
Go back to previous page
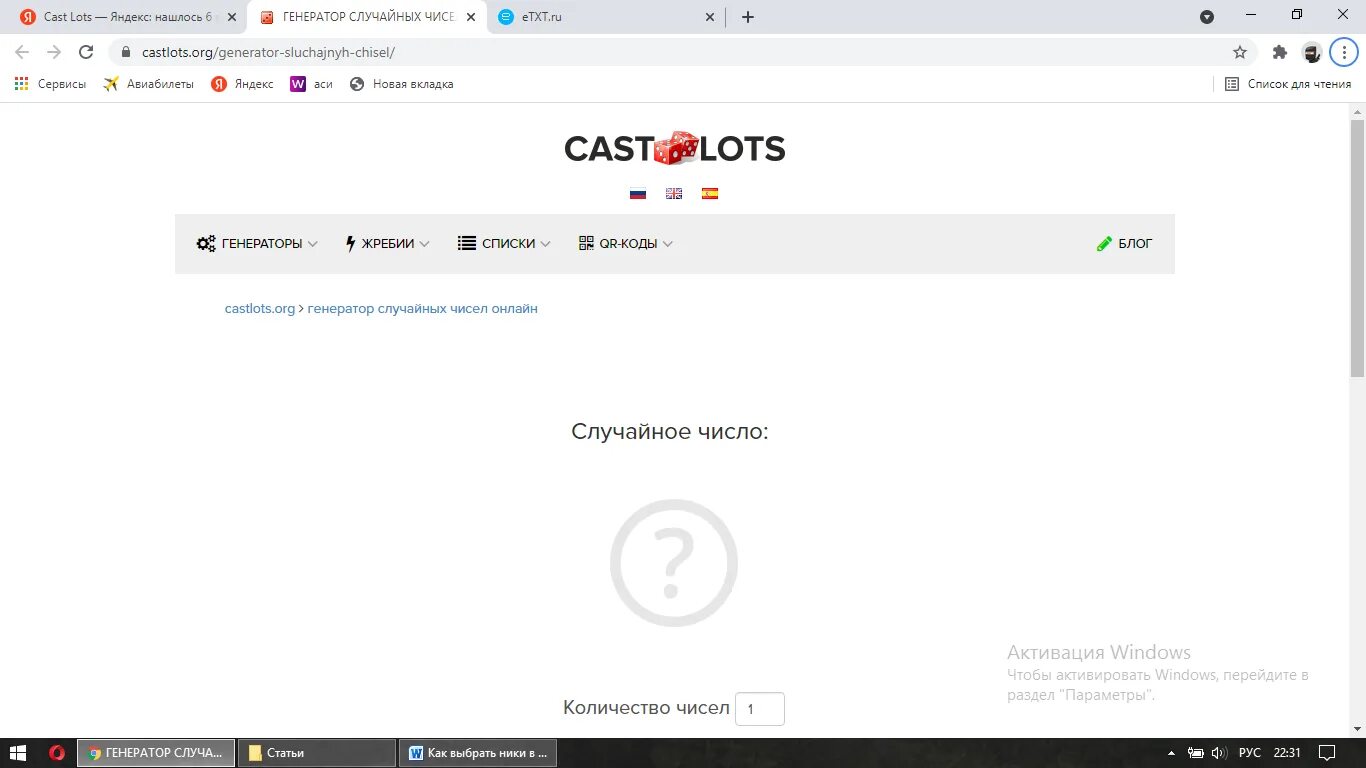[x=22, y=52]
